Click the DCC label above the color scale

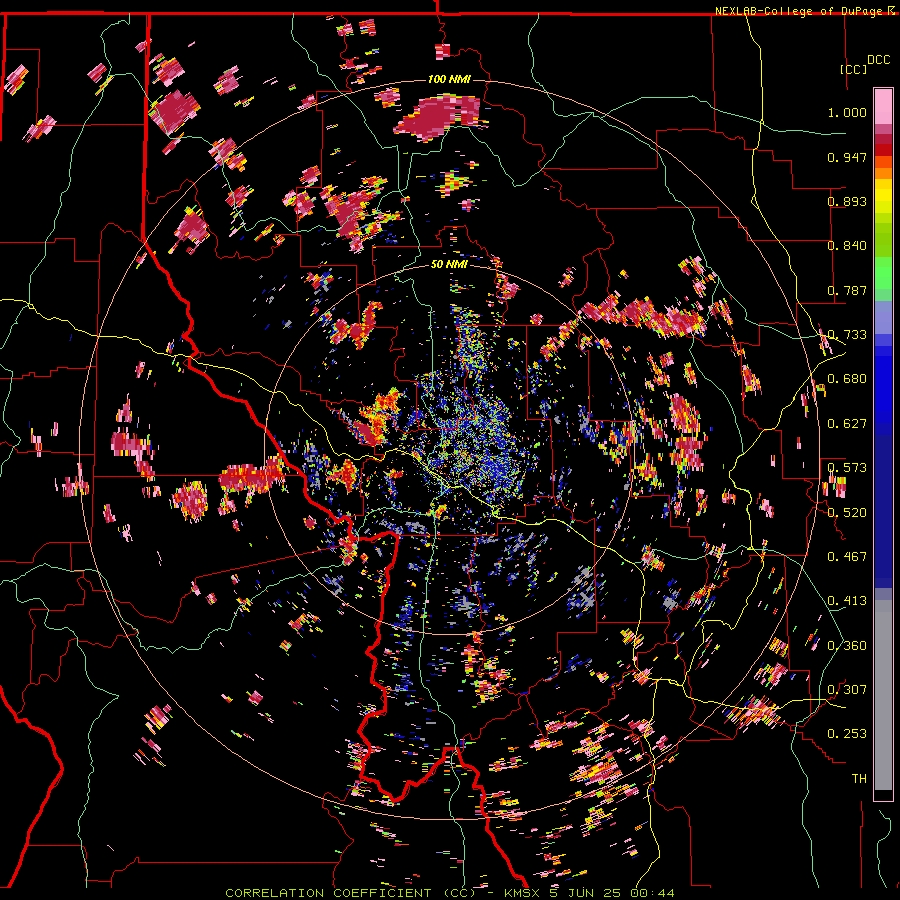[x=878, y=60]
